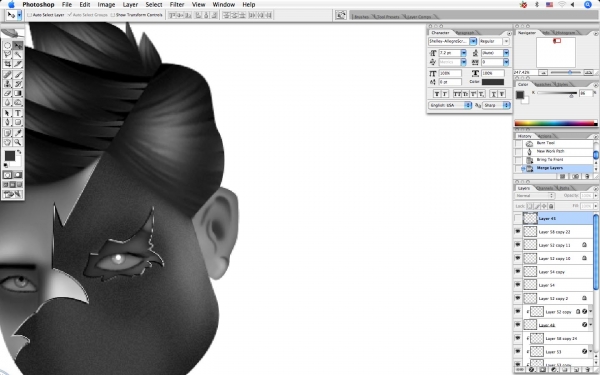This screenshot has height=375, width=600.
Task: Select the Notes tool
Action: [x=7, y=133]
